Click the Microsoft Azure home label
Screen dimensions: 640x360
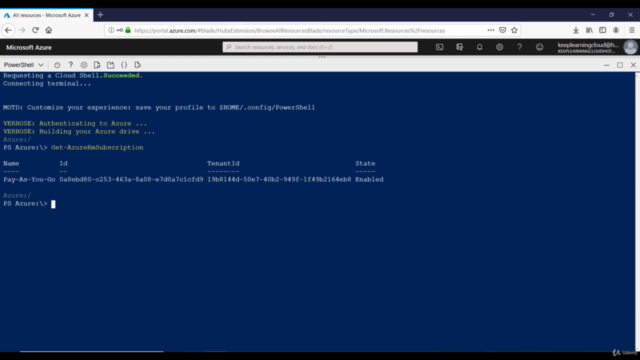point(29,47)
